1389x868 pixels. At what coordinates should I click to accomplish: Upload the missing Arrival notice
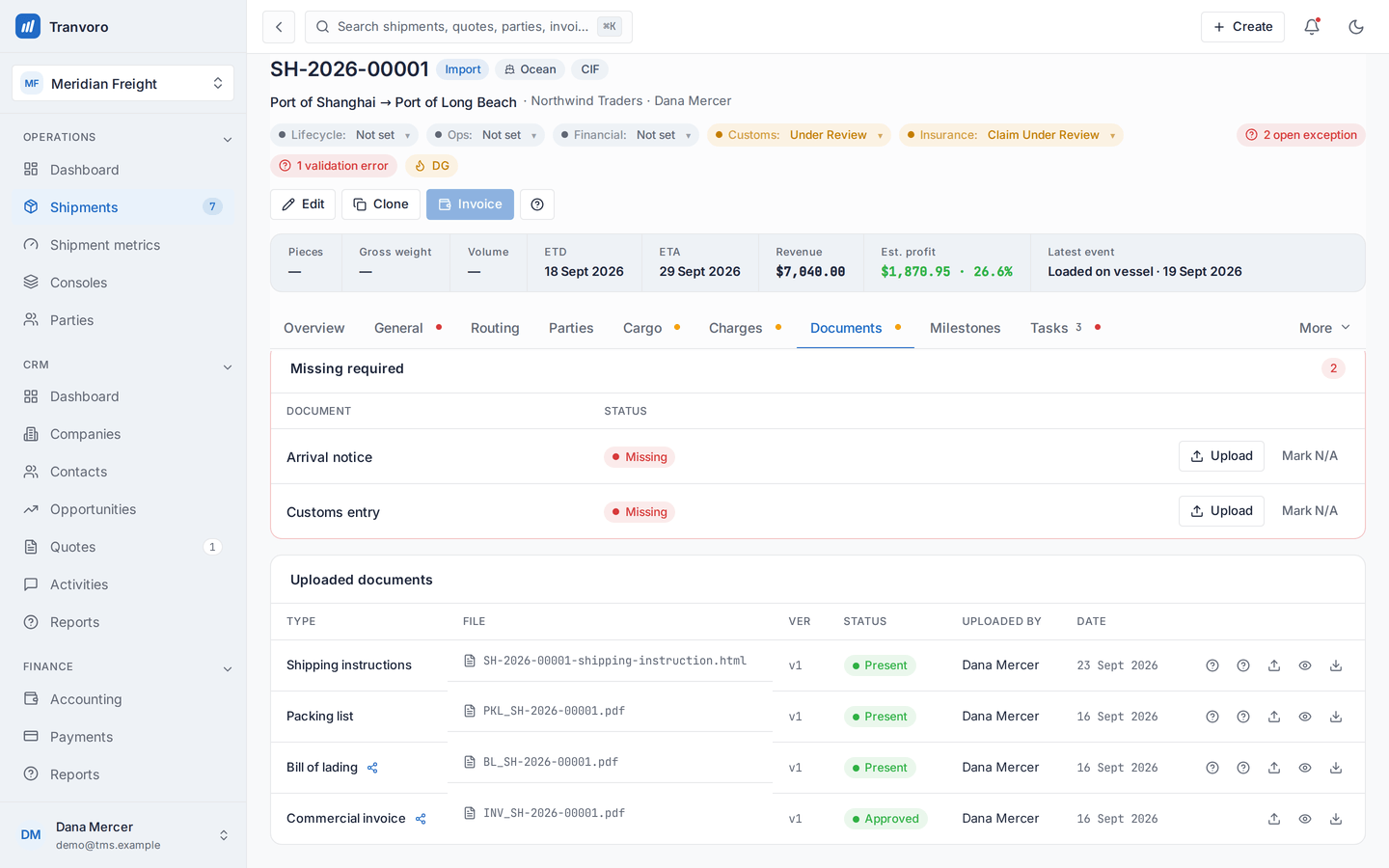pos(1221,456)
